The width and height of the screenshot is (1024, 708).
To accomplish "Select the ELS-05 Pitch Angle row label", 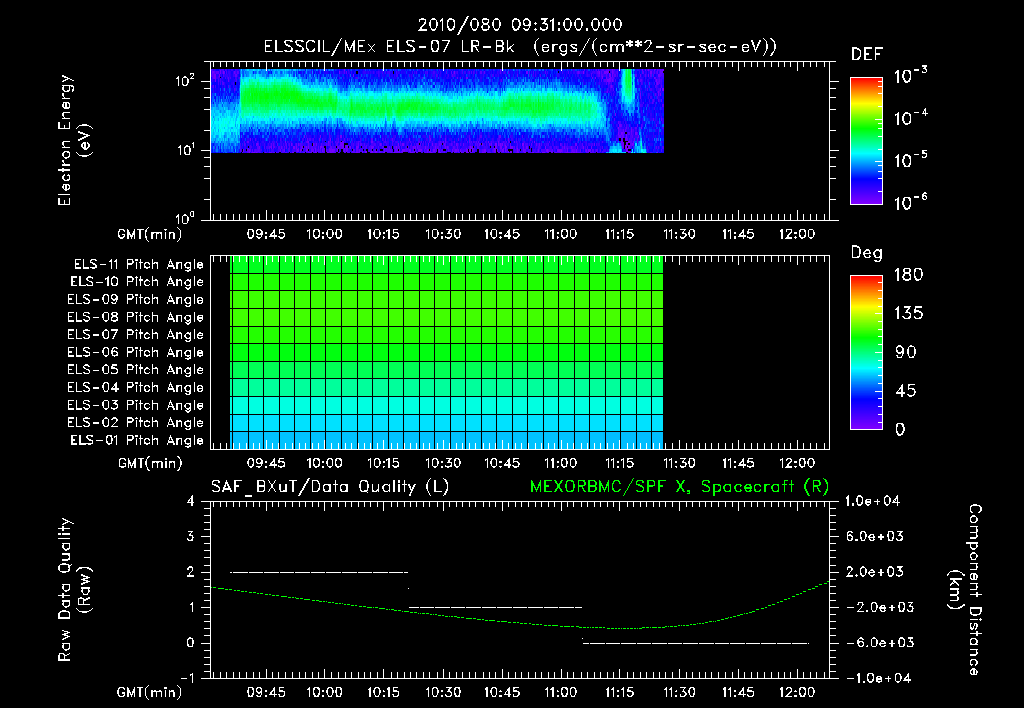I will coord(136,370).
